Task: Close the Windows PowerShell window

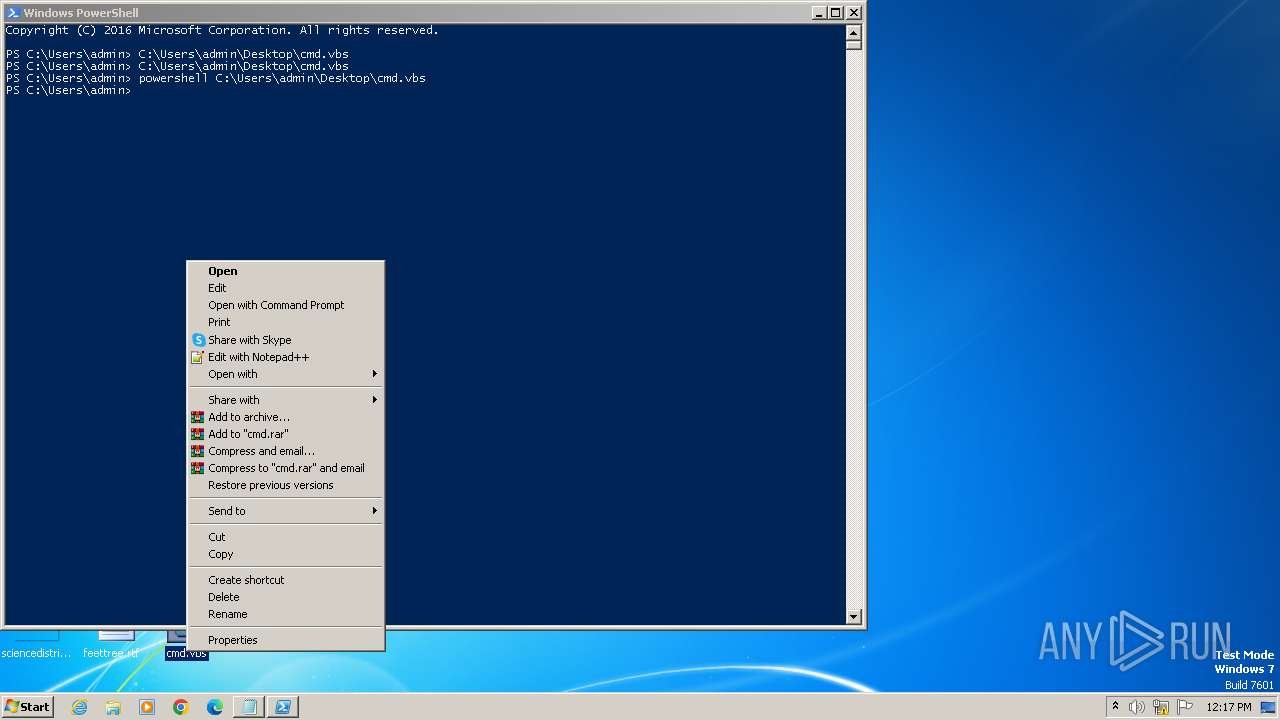Action: click(x=853, y=13)
